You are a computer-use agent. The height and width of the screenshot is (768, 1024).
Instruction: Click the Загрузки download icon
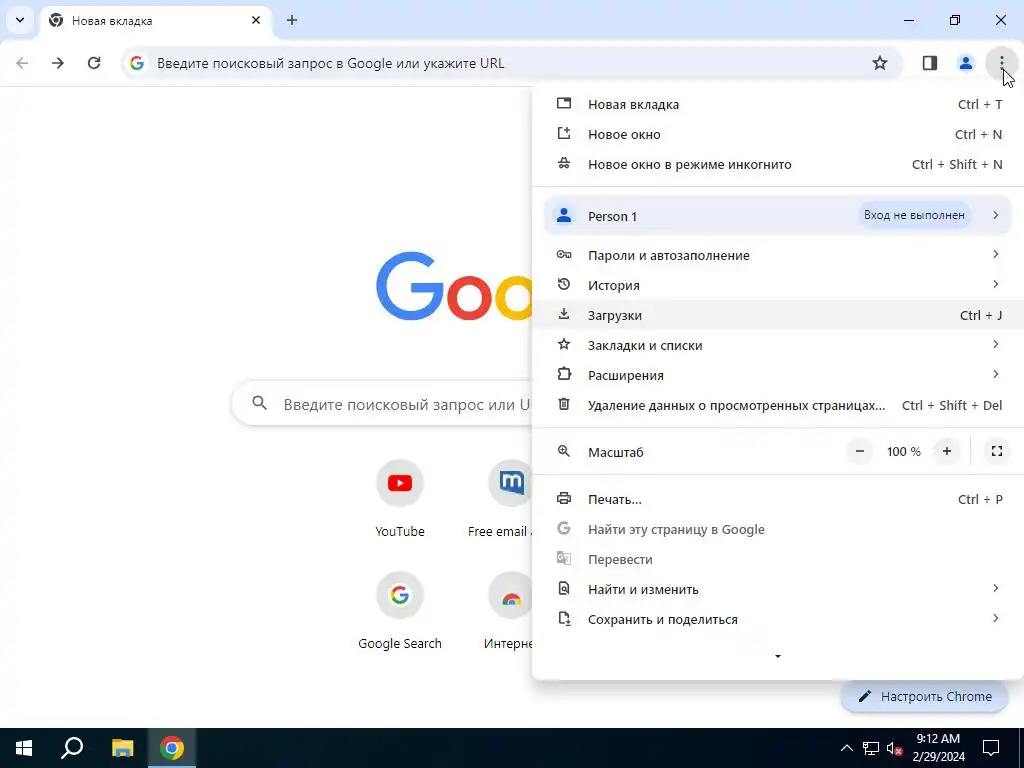[x=564, y=314]
